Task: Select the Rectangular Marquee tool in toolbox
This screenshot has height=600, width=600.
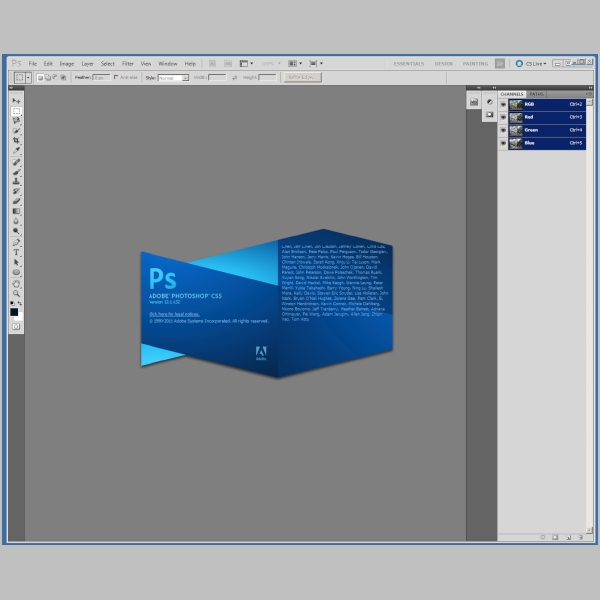Action: click(16, 111)
